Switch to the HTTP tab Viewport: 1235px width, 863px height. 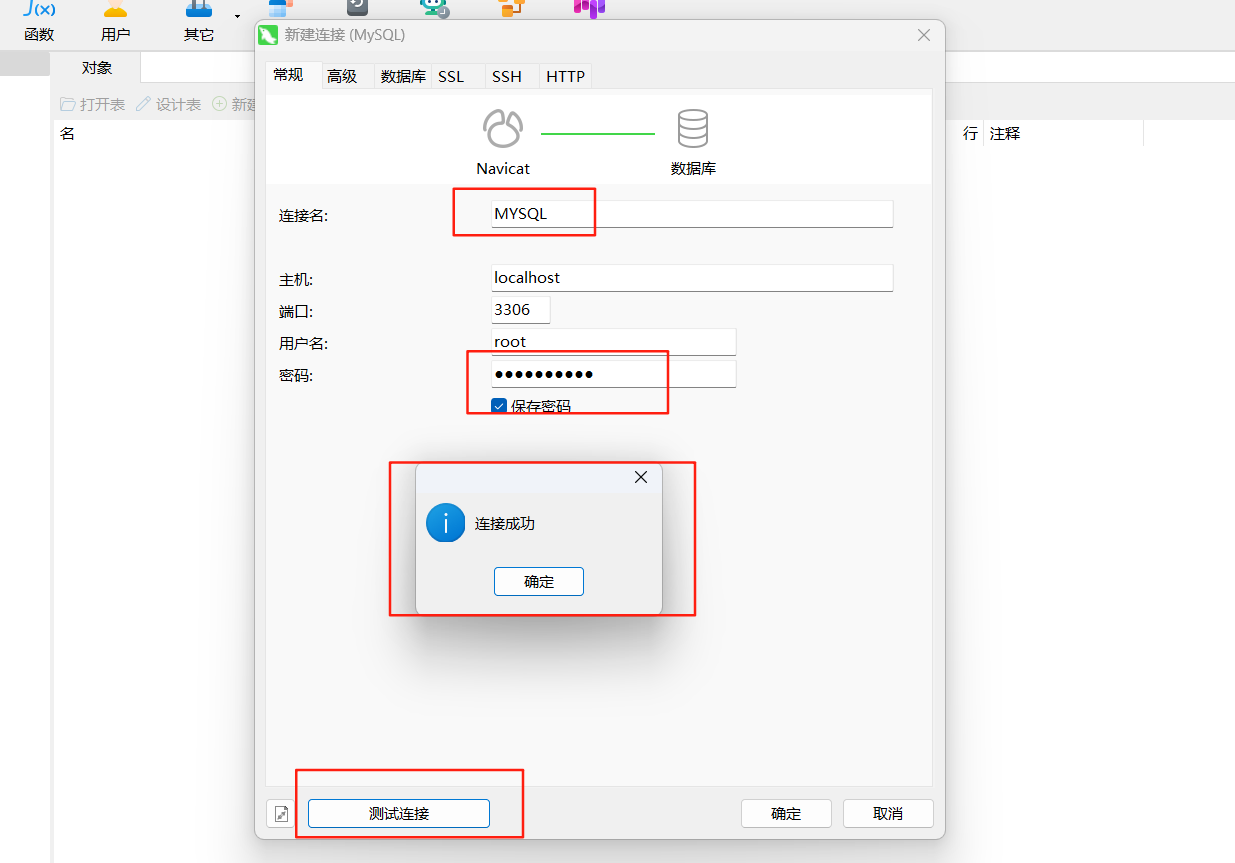(x=565, y=76)
